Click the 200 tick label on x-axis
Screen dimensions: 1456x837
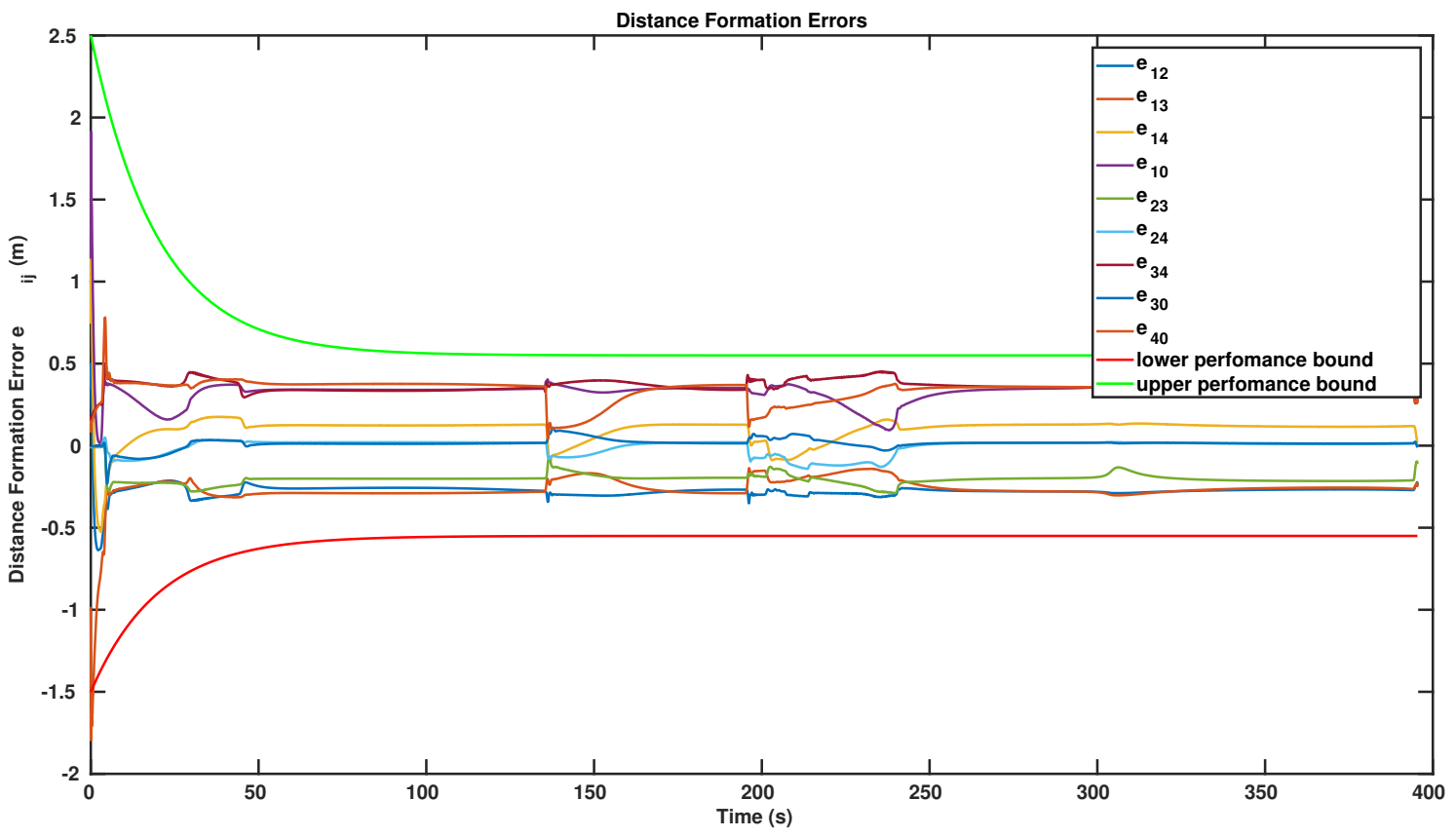tap(758, 792)
